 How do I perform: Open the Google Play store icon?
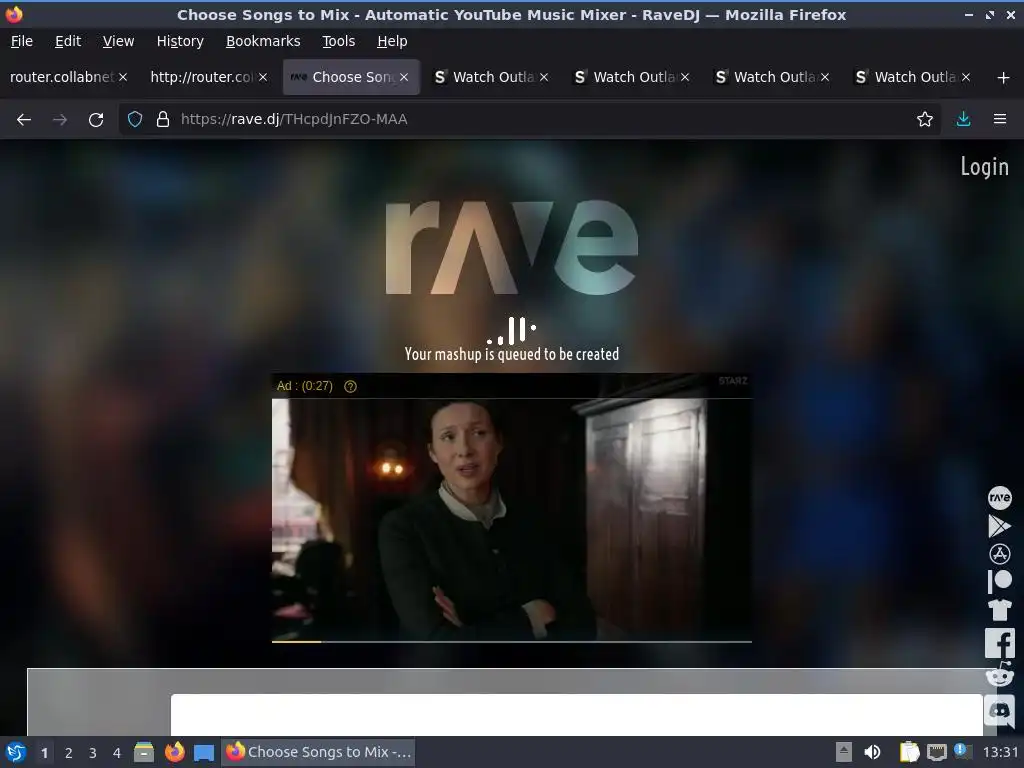tap(999, 526)
